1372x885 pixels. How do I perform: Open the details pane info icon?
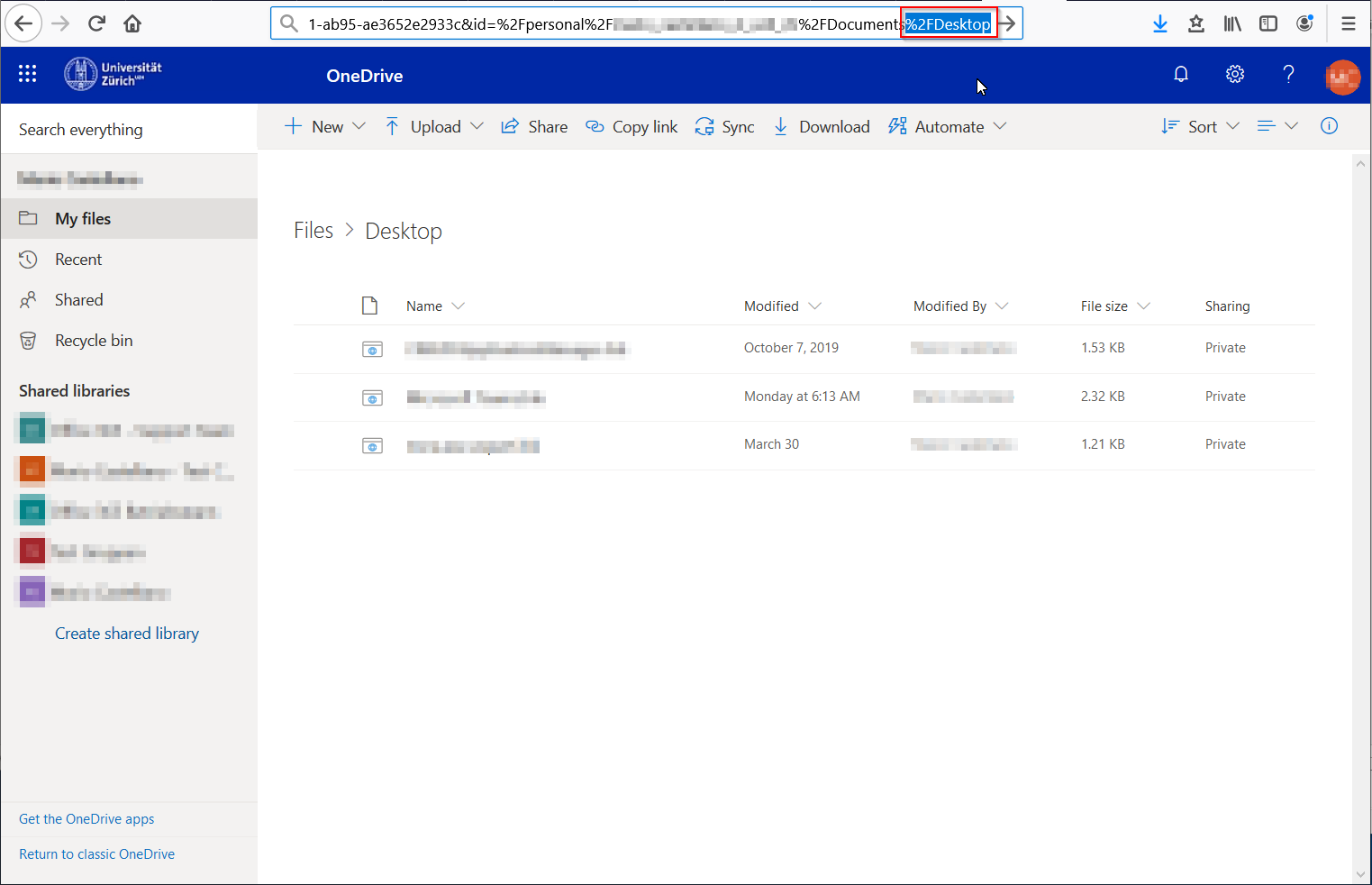click(x=1329, y=126)
